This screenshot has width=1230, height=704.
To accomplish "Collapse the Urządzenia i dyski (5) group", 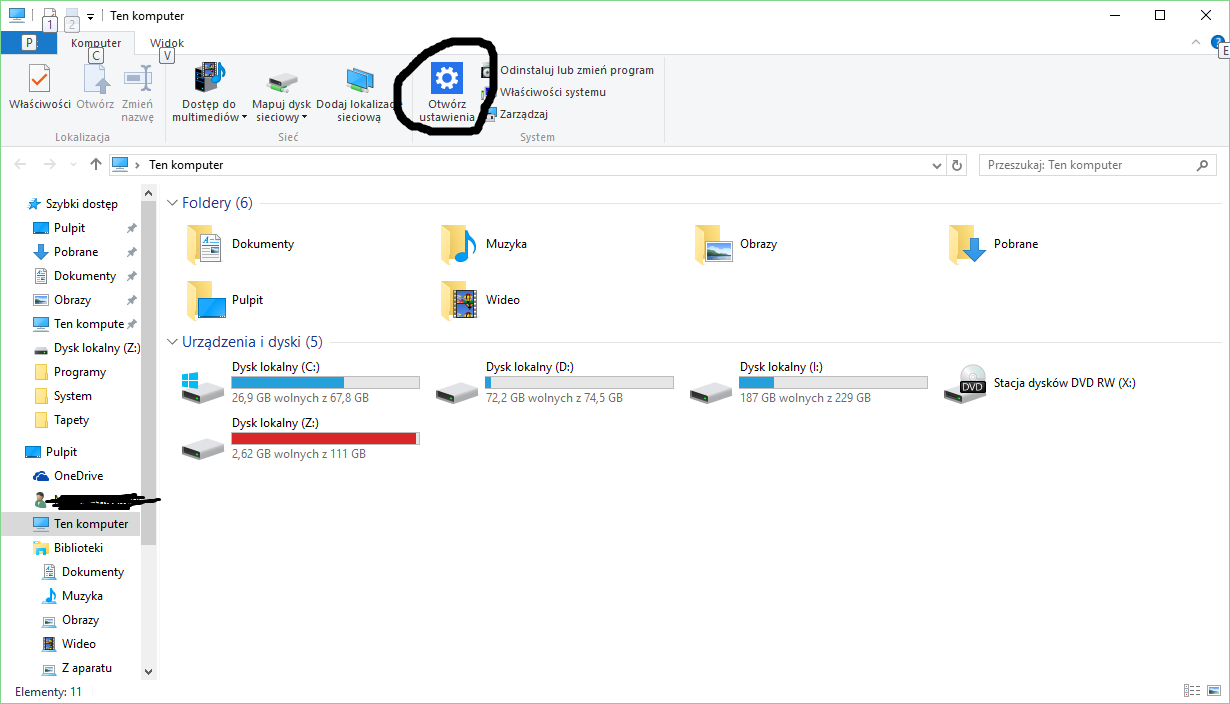I will [x=172, y=342].
